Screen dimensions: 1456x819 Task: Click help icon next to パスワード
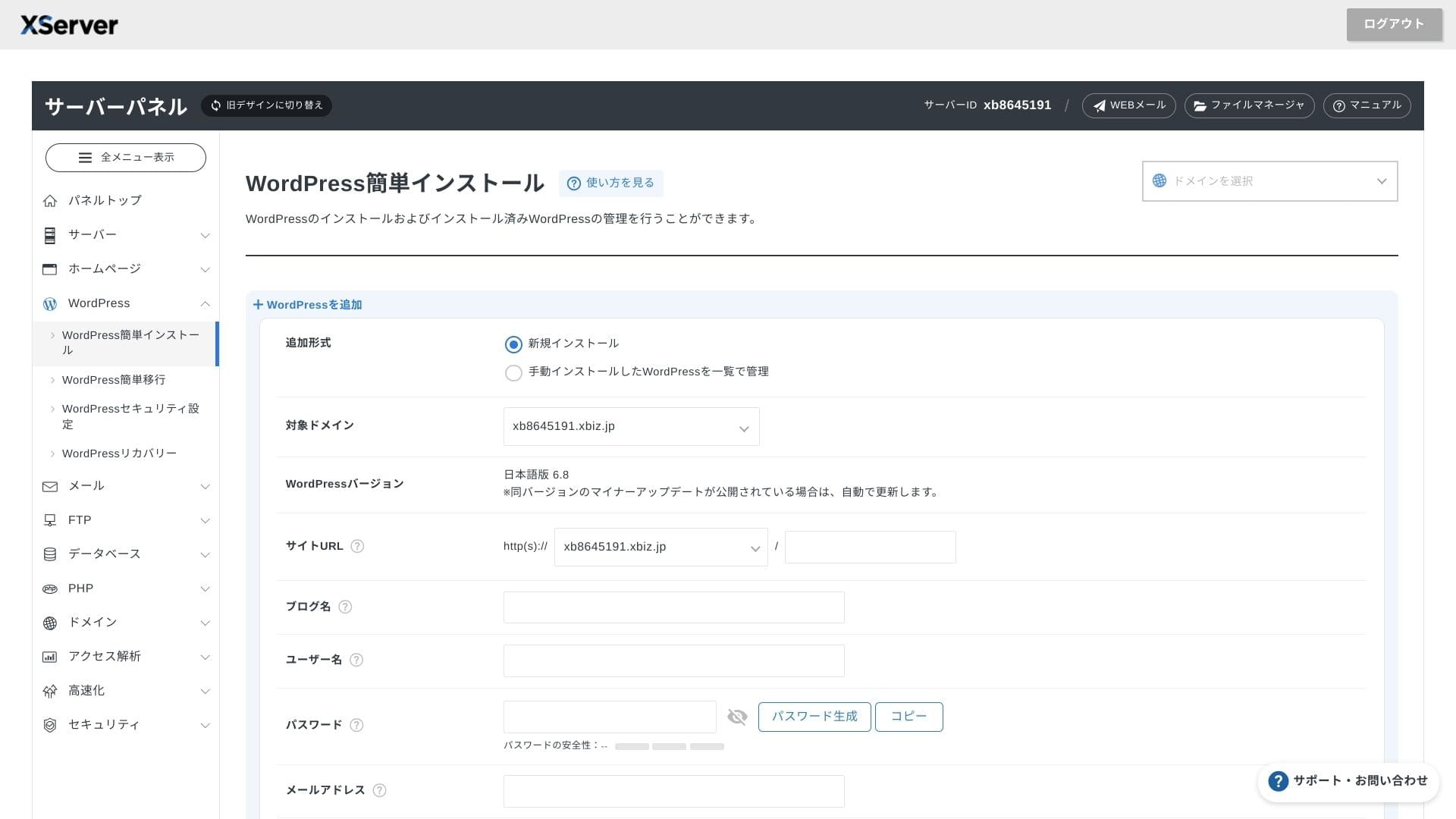pos(356,725)
